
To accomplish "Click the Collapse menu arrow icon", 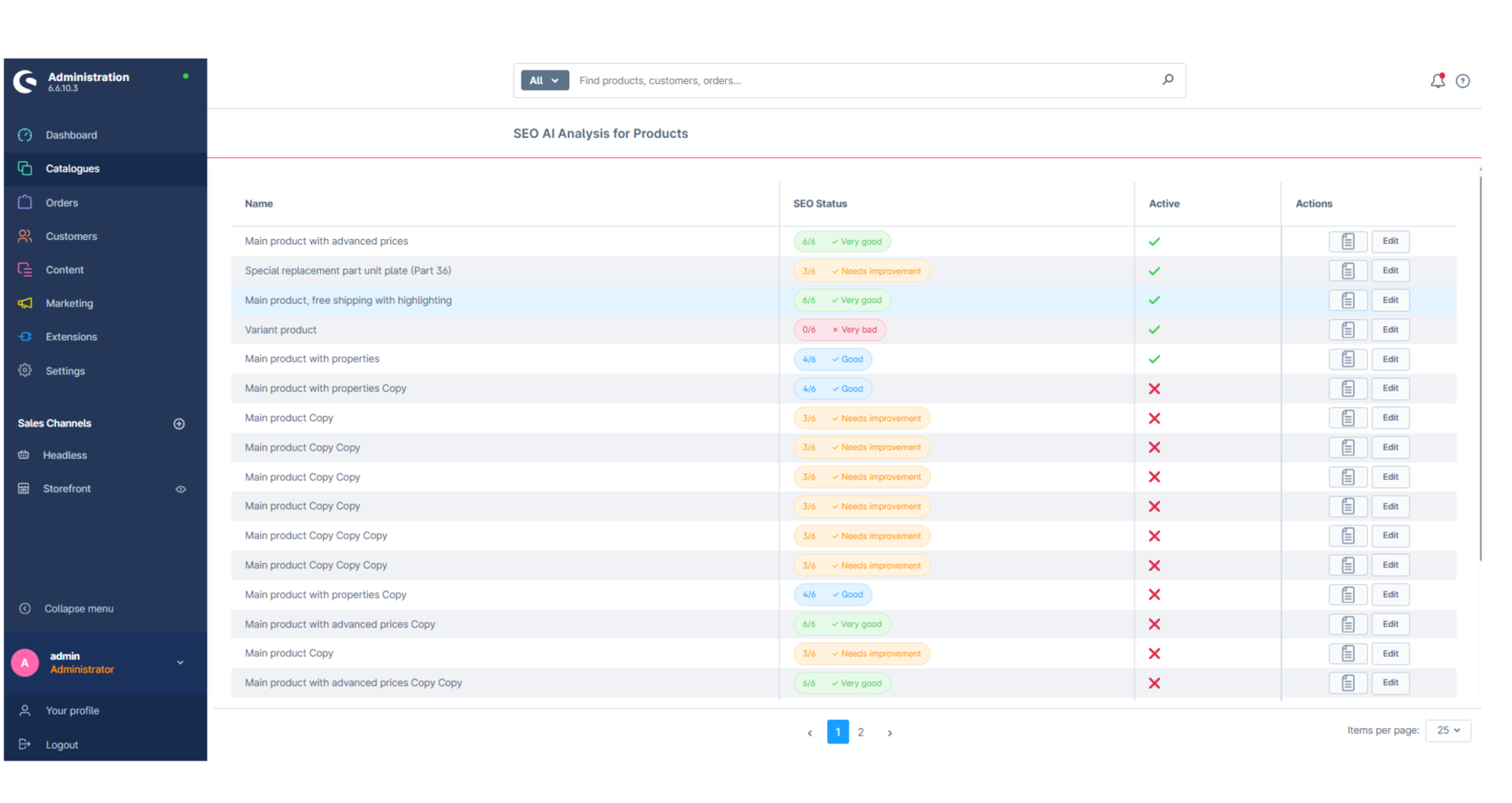I will tap(25, 608).
